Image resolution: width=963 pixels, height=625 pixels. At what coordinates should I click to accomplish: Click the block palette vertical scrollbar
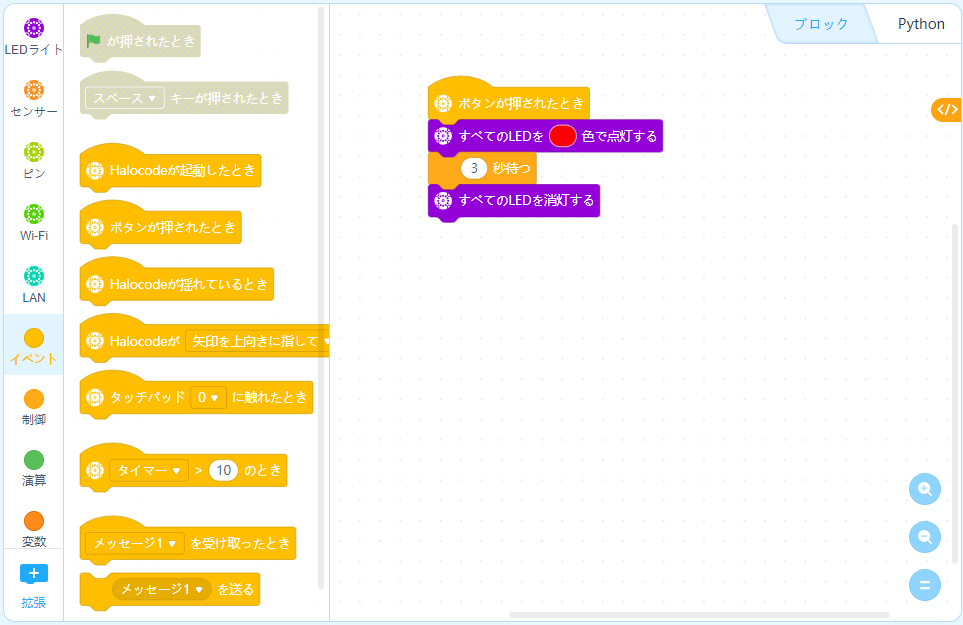pos(321,298)
